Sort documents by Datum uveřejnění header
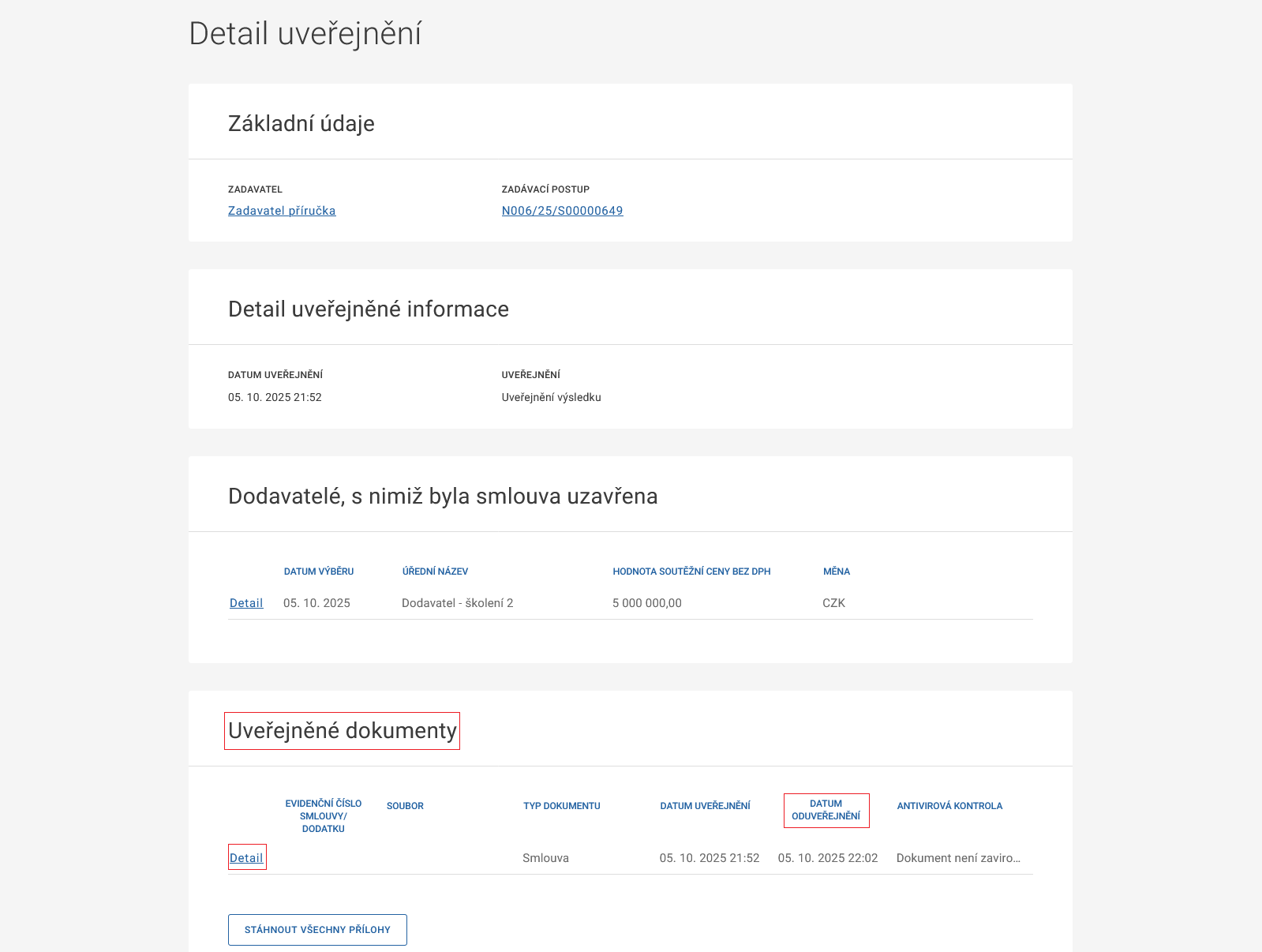Screen dimensions: 1262x952 pos(705,806)
